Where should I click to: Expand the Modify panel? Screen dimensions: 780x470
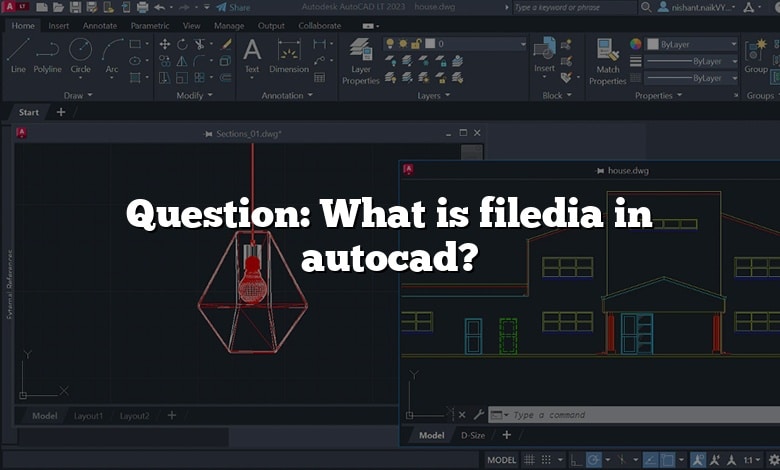[194, 95]
